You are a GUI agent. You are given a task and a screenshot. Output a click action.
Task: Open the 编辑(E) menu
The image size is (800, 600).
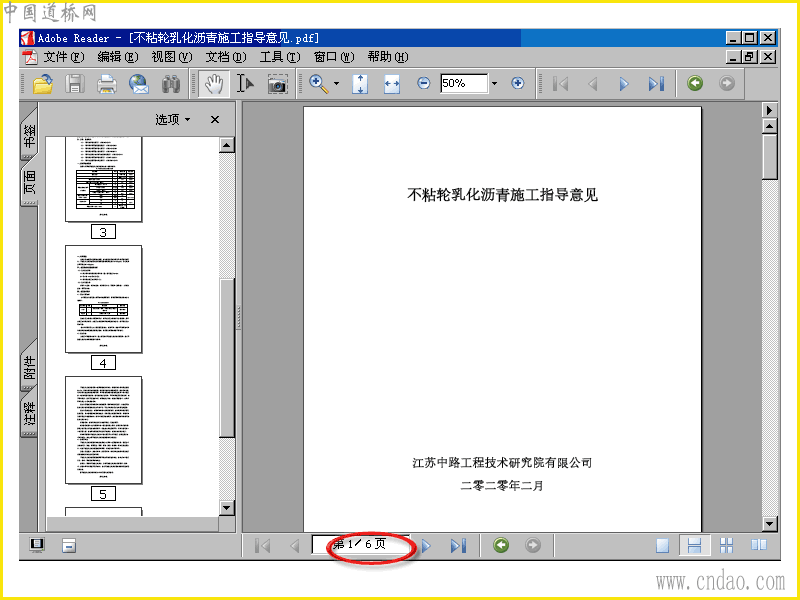click(x=118, y=57)
